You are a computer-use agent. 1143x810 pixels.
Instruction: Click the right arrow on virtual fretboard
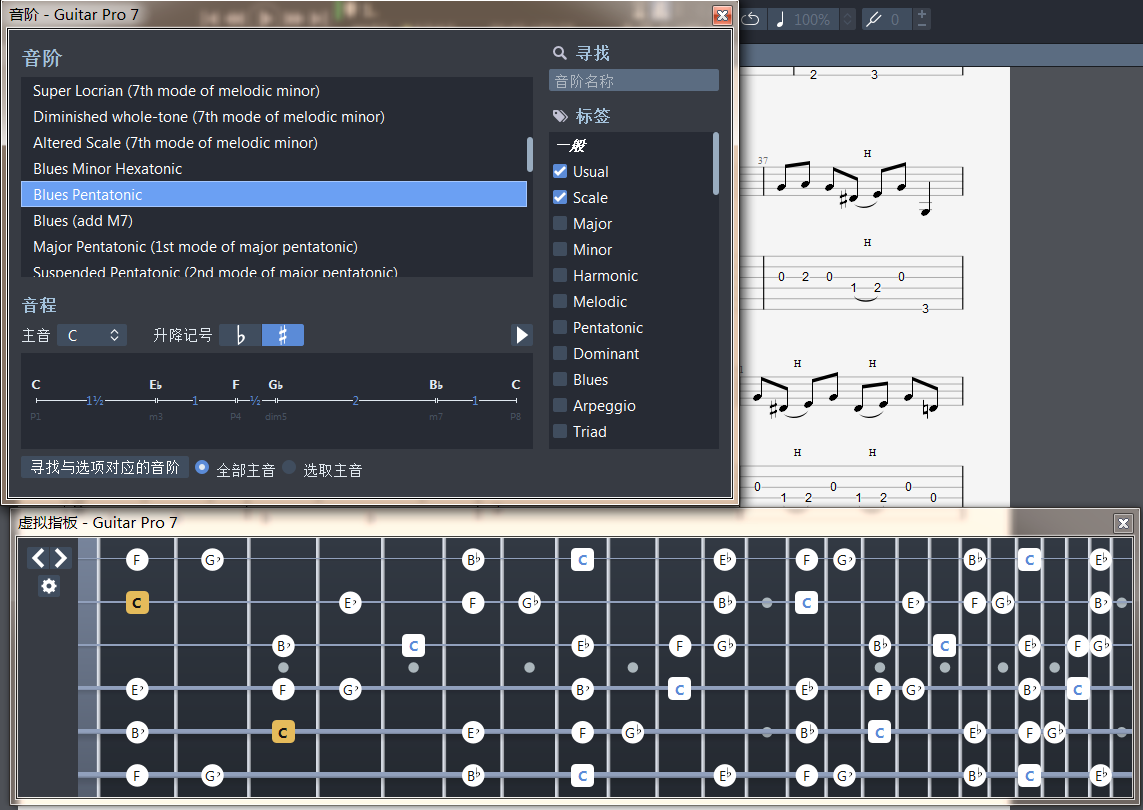61,558
